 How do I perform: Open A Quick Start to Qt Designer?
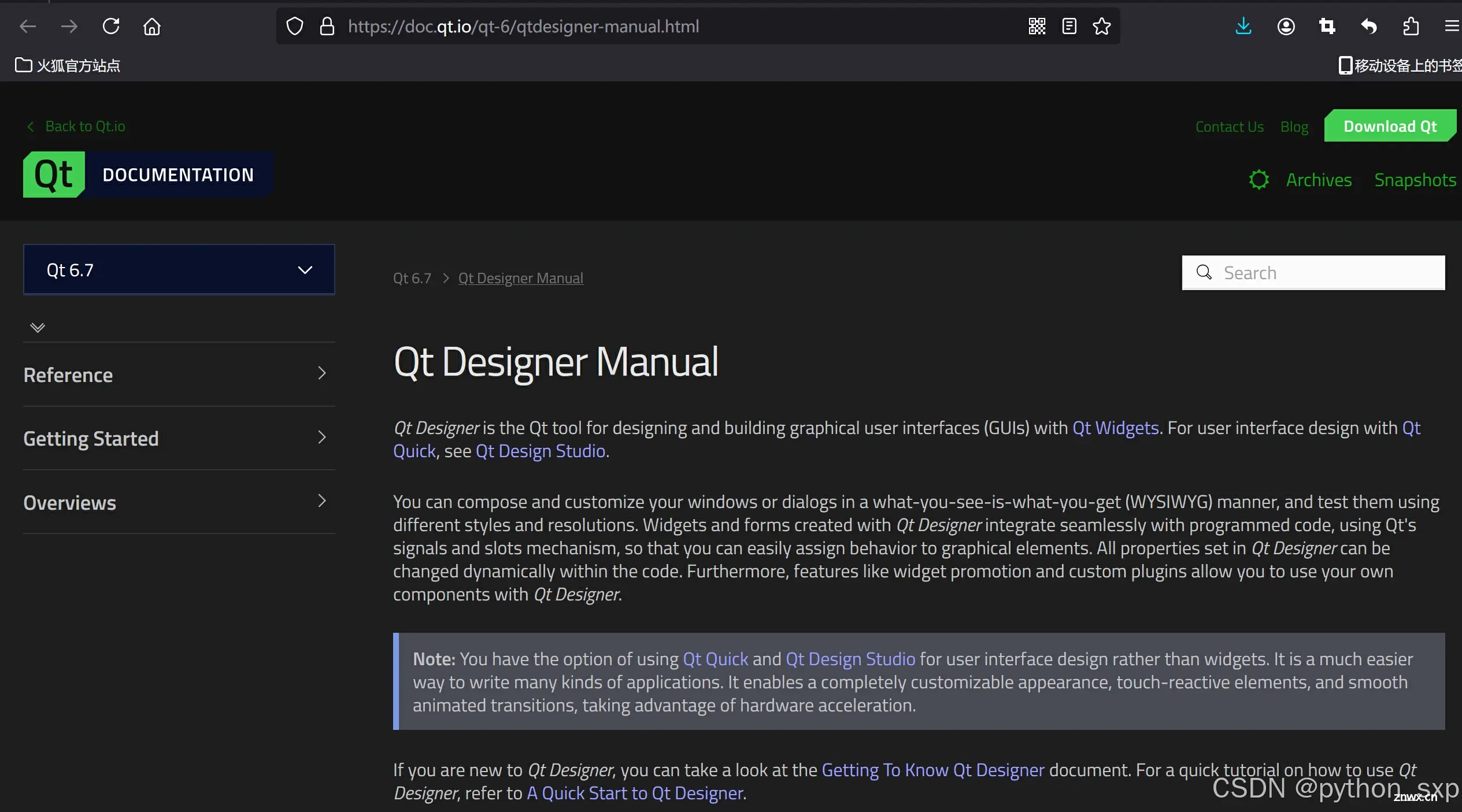pos(635,793)
